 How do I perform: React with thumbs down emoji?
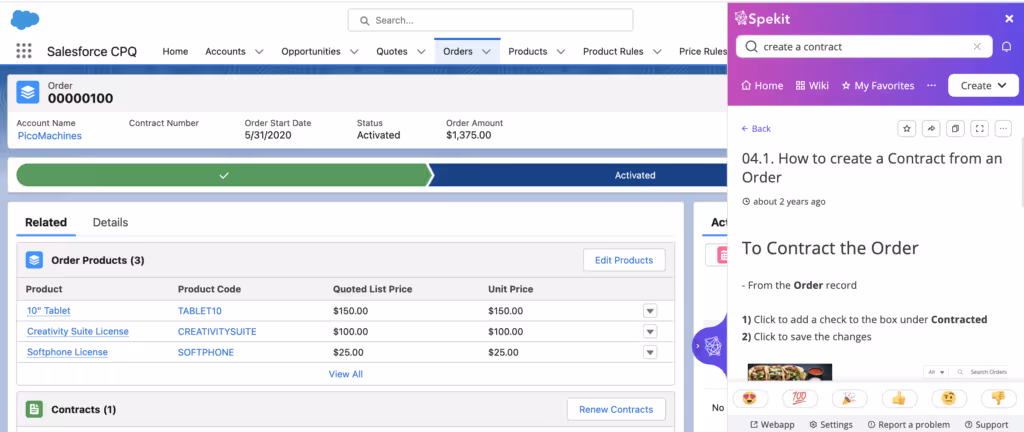[998, 398]
